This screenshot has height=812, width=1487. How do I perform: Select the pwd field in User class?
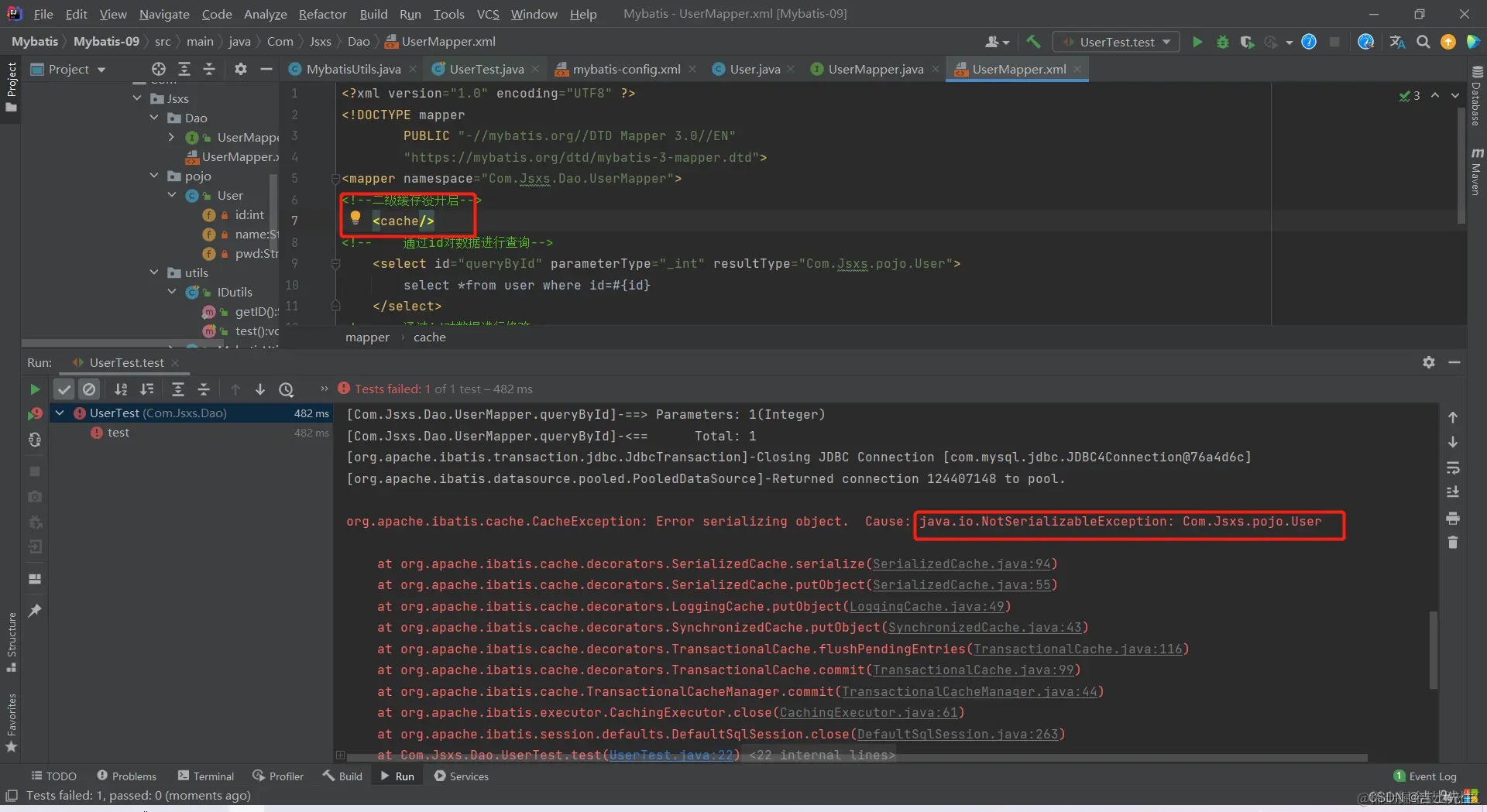(239, 253)
